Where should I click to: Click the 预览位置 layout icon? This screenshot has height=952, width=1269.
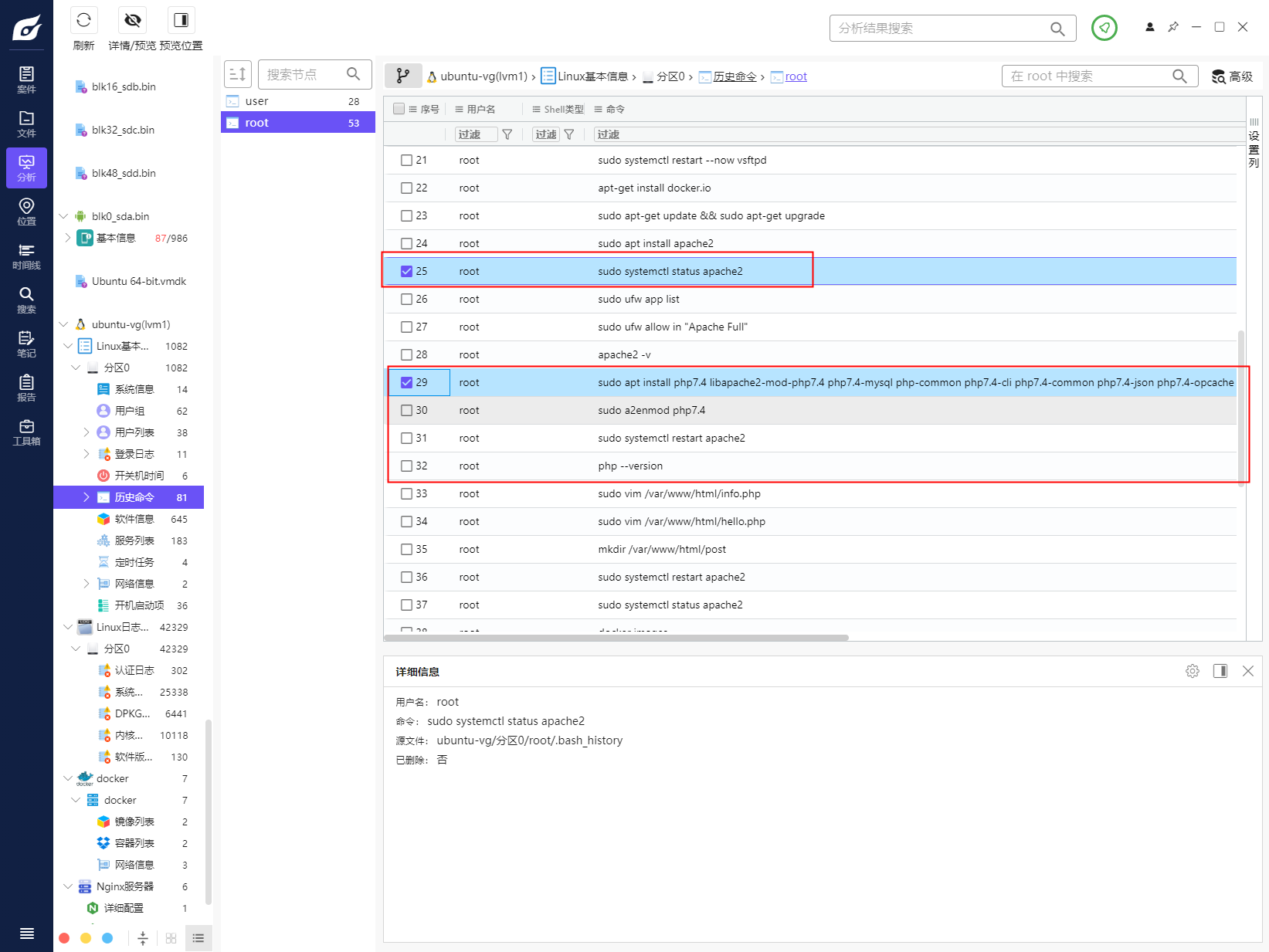tap(181, 20)
